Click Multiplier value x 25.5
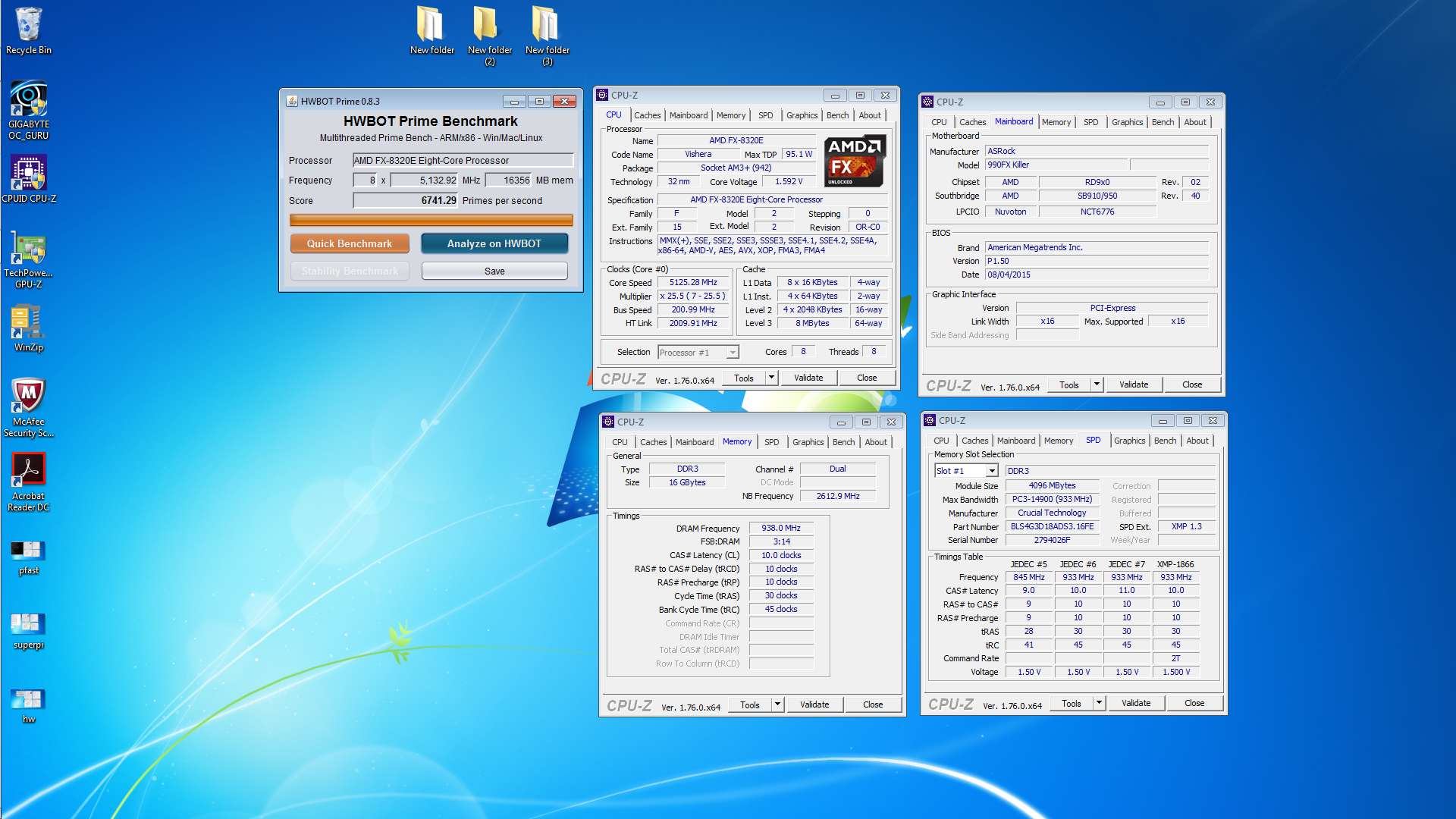This screenshot has height=819, width=1456. point(693,296)
